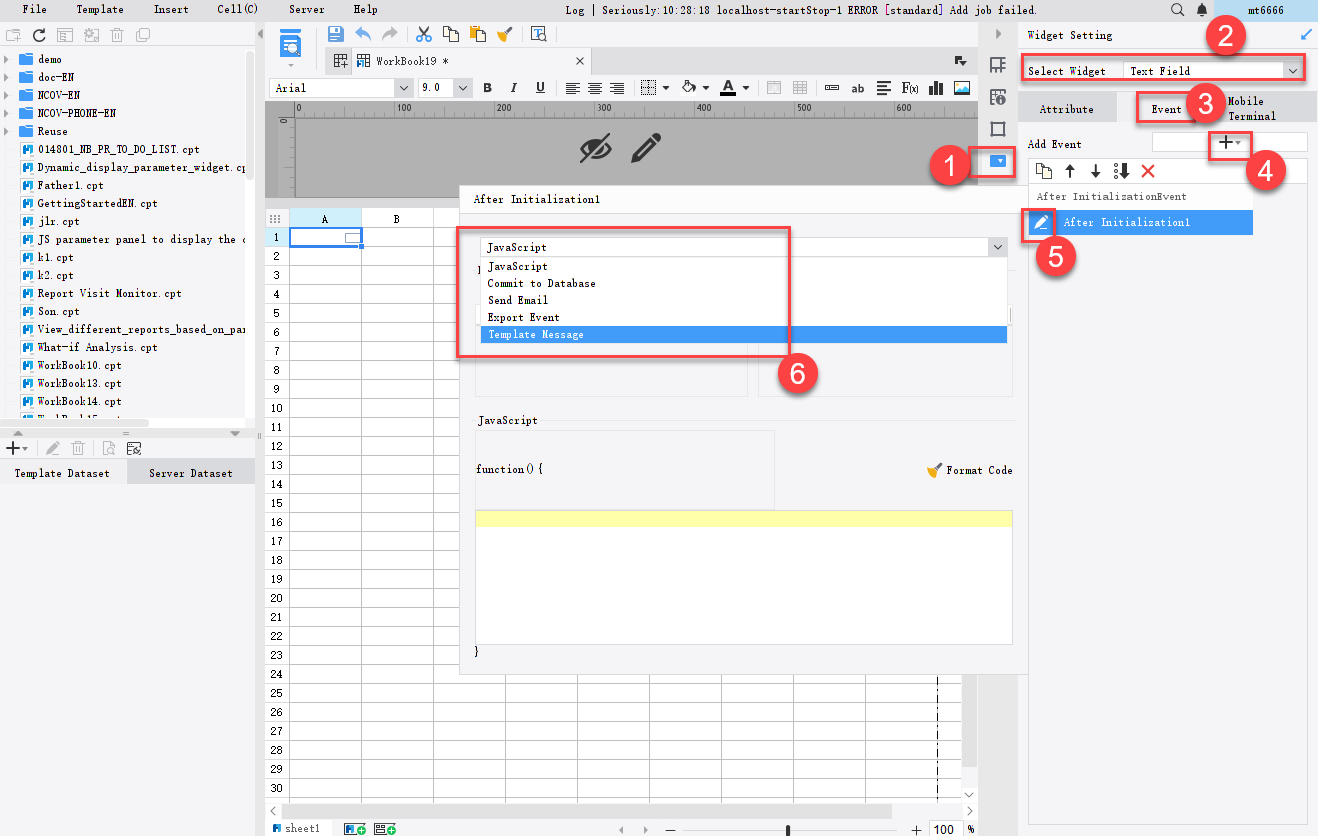Edit the After Initialization1 event
The height and width of the screenshot is (836, 1318).
pos(1041,222)
